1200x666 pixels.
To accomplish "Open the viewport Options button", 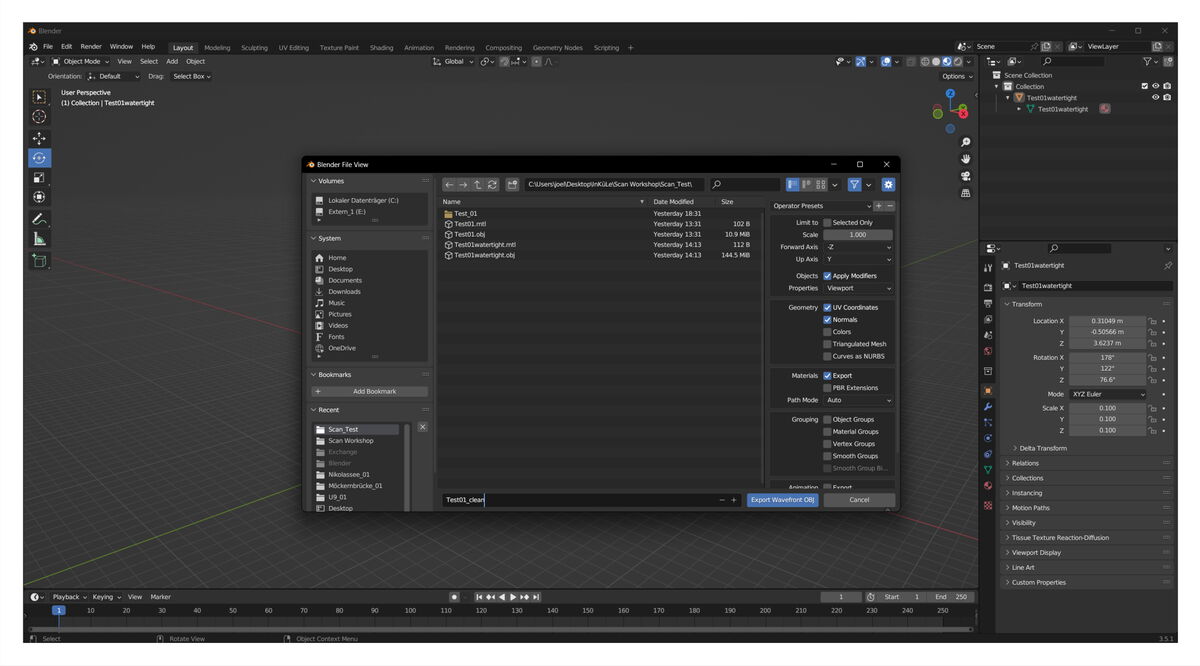I will point(956,76).
